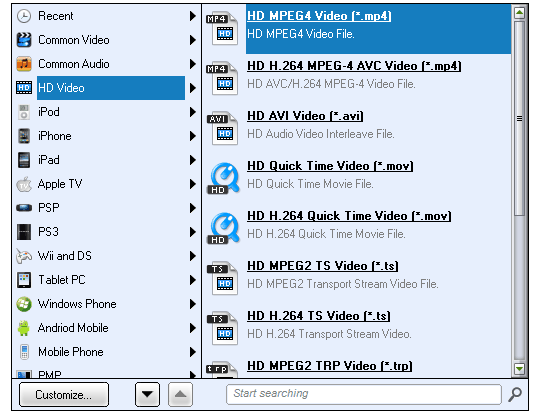
Task: Click 'HD H.264 Transport Stream Video.' description
Action: [329, 334]
